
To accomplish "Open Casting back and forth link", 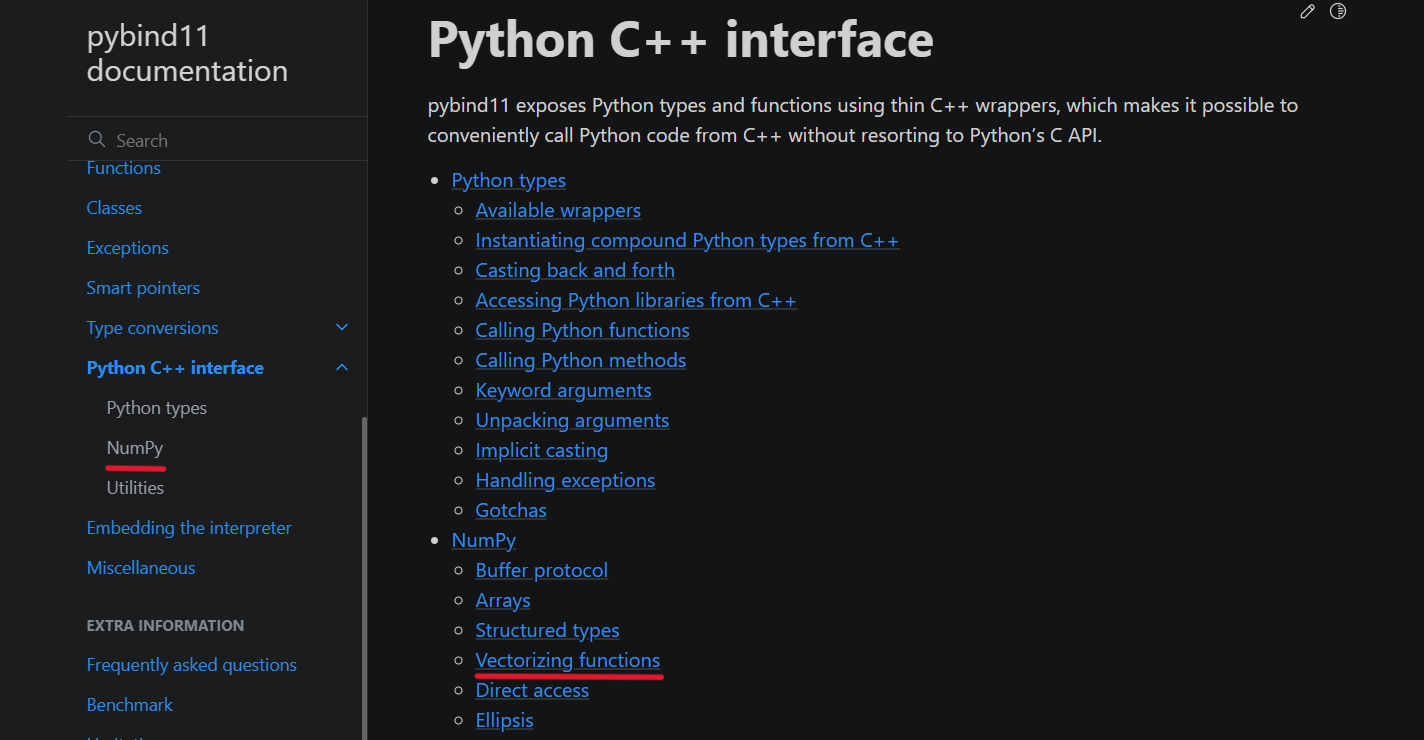I will click(x=575, y=270).
